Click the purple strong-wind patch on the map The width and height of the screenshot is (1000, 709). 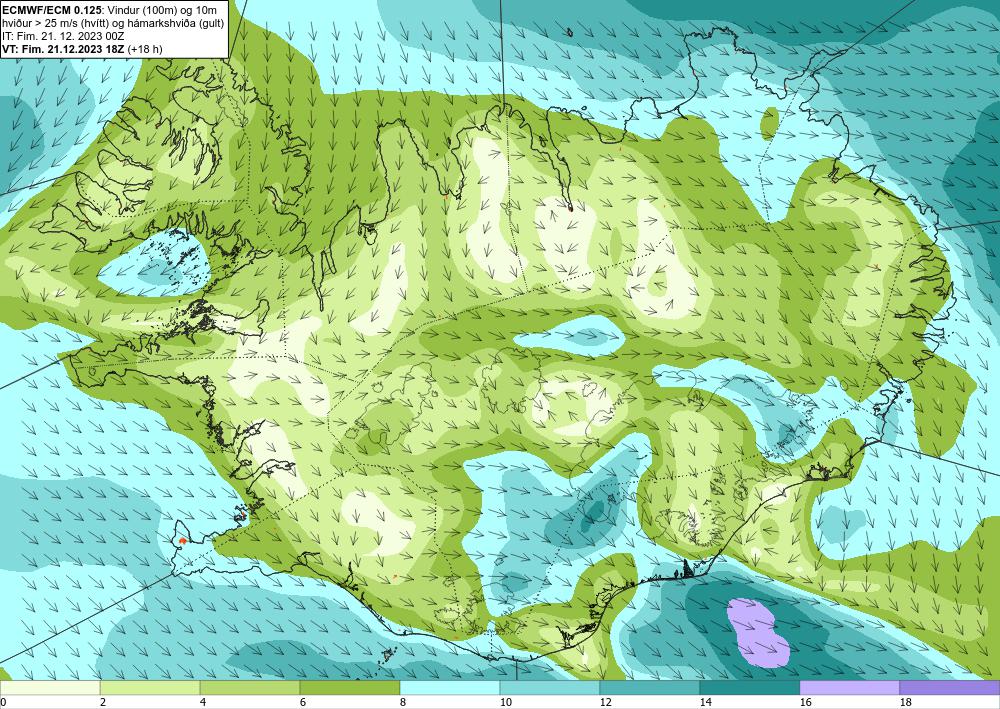[757, 632]
